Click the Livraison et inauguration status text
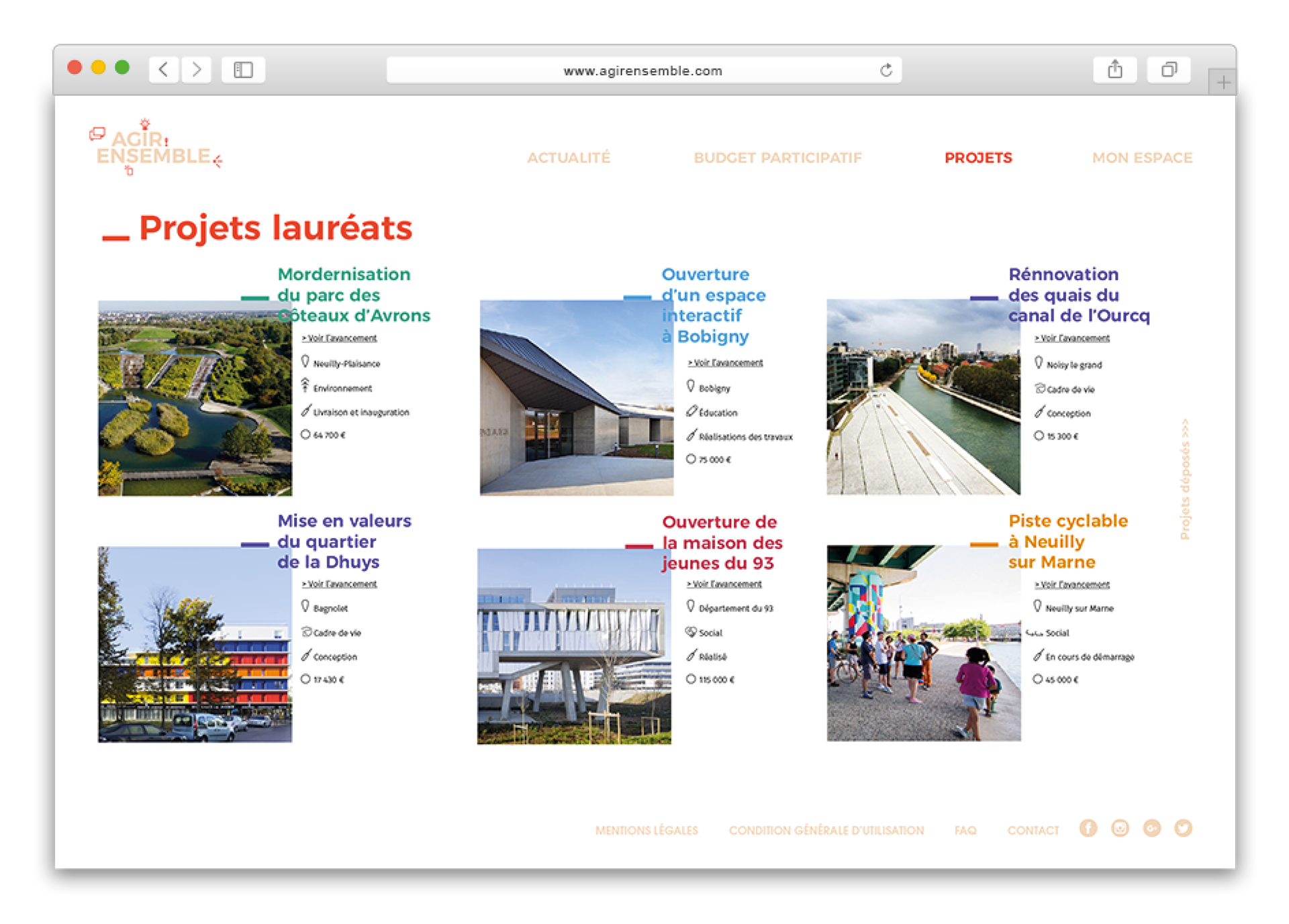The width and height of the screenshot is (1289, 924). click(361, 412)
